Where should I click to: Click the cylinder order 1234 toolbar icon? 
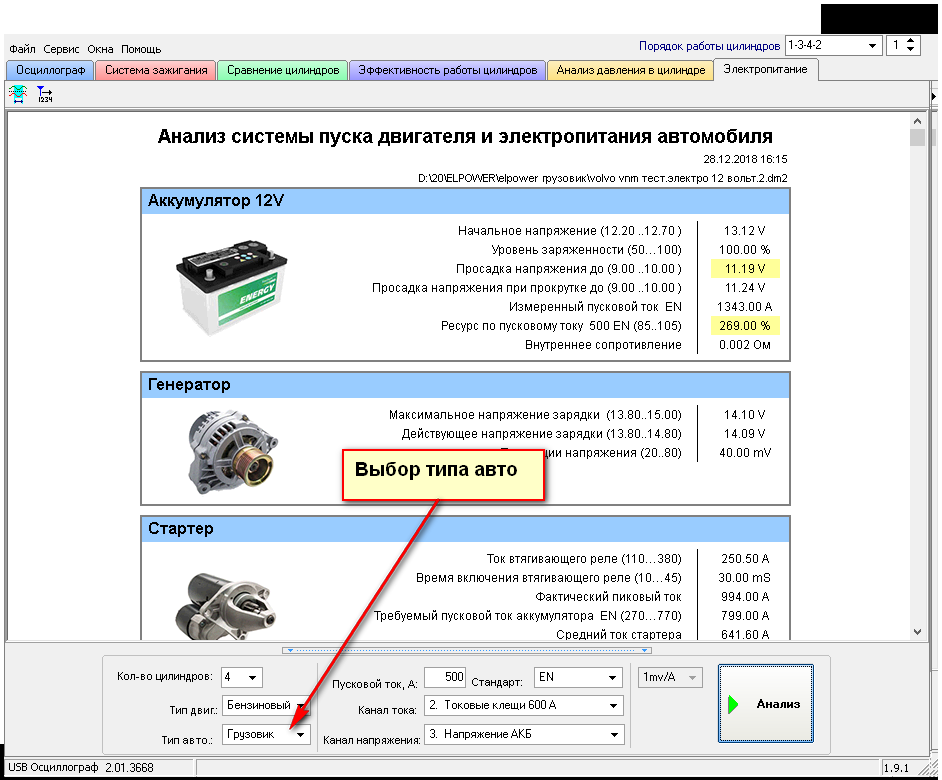pos(44,94)
